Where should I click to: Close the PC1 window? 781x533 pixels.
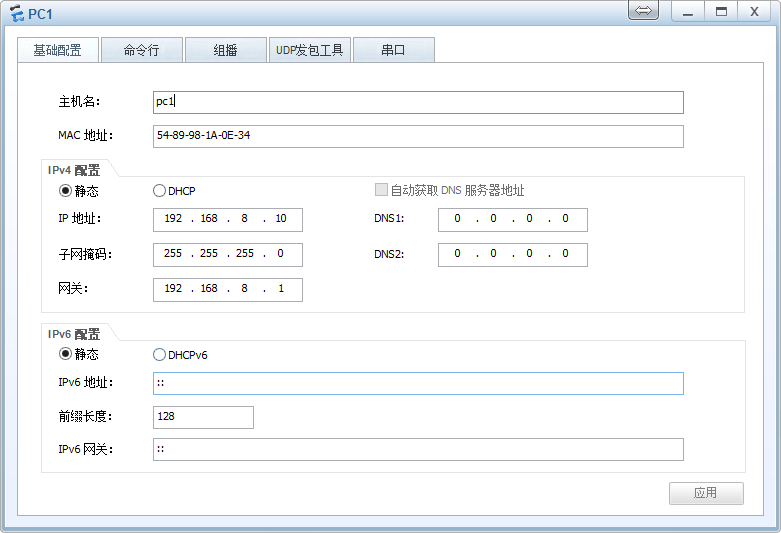click(x=755, y=12)
